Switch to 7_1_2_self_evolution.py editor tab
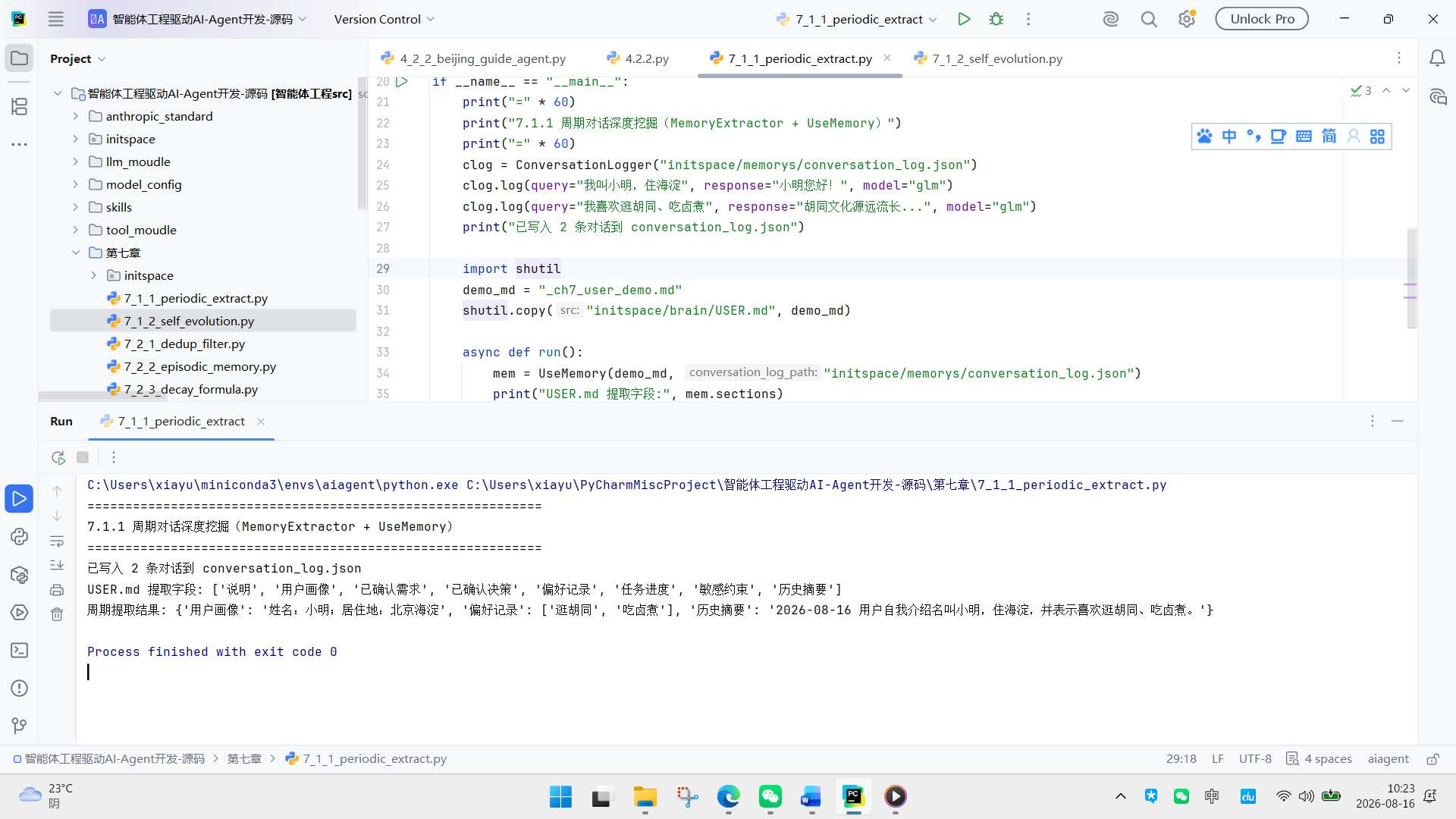1456x819 pixels. pos(989,58)
